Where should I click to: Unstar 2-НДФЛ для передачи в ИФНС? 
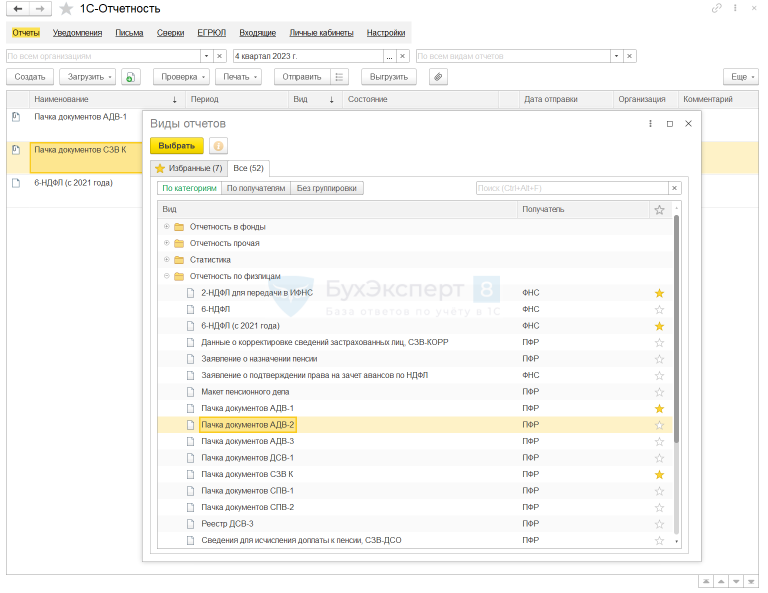pyautogui.click(x=659, y=293)
